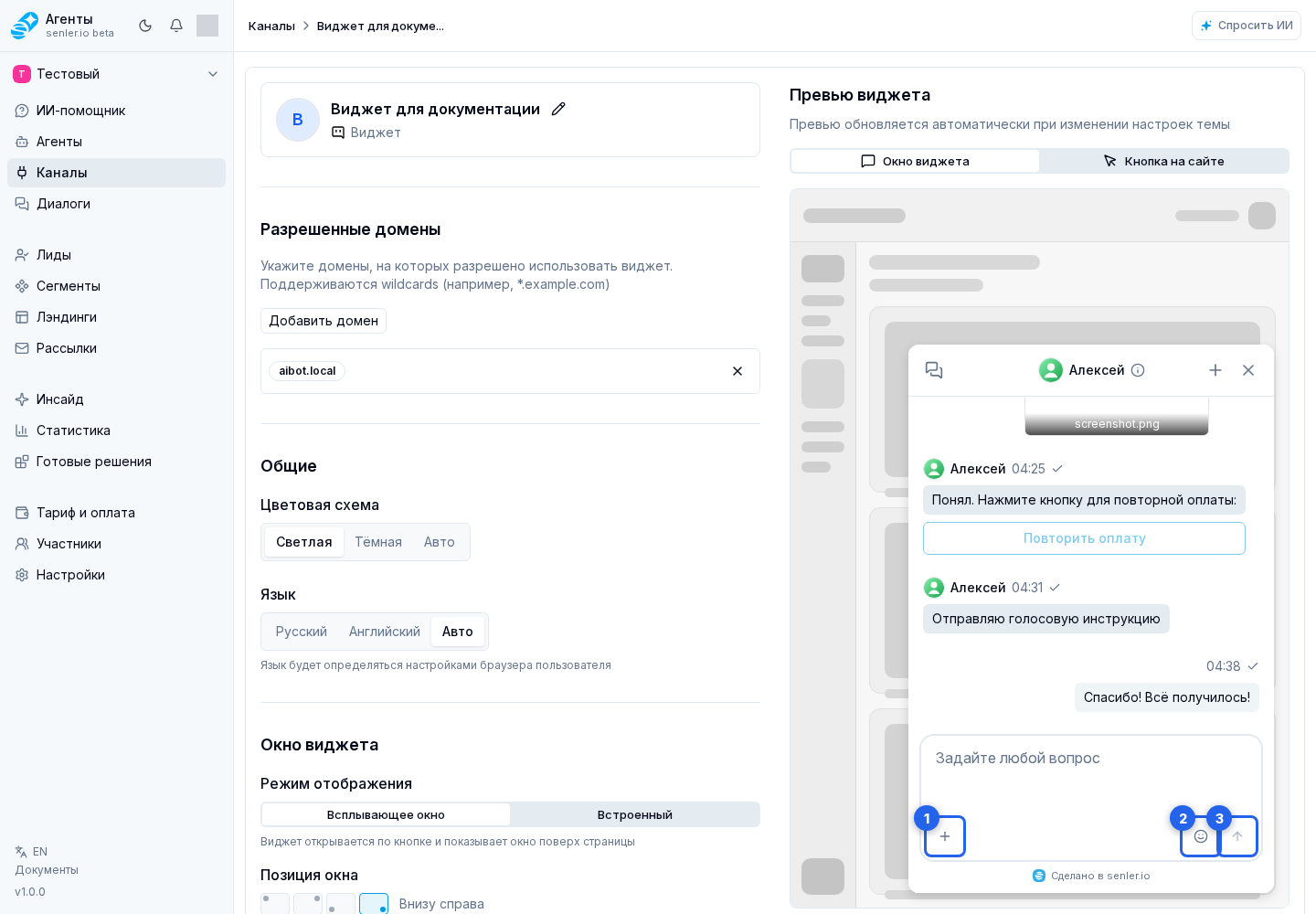Click the Спросить ИИ button
This screenshot has width=1316, height=914.
(x=1247, y=26)
